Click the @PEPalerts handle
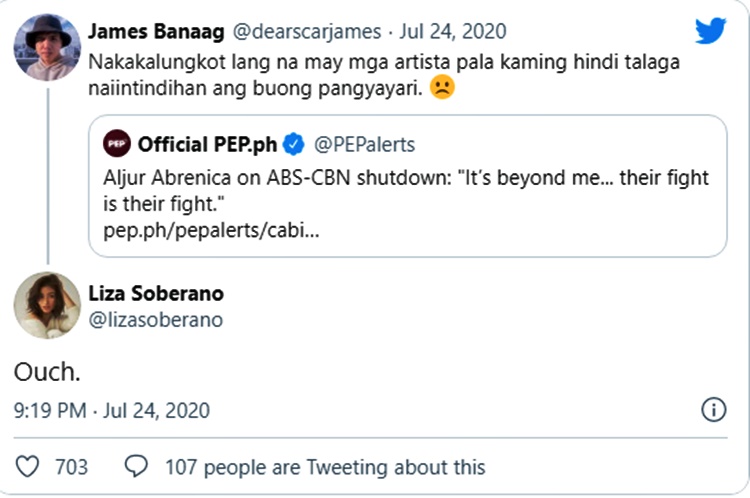Screen dimensions: 750x498 [364, 145]
